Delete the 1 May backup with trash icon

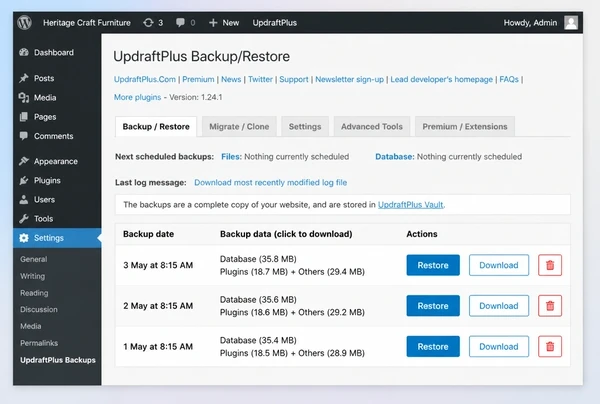[550, 347]
